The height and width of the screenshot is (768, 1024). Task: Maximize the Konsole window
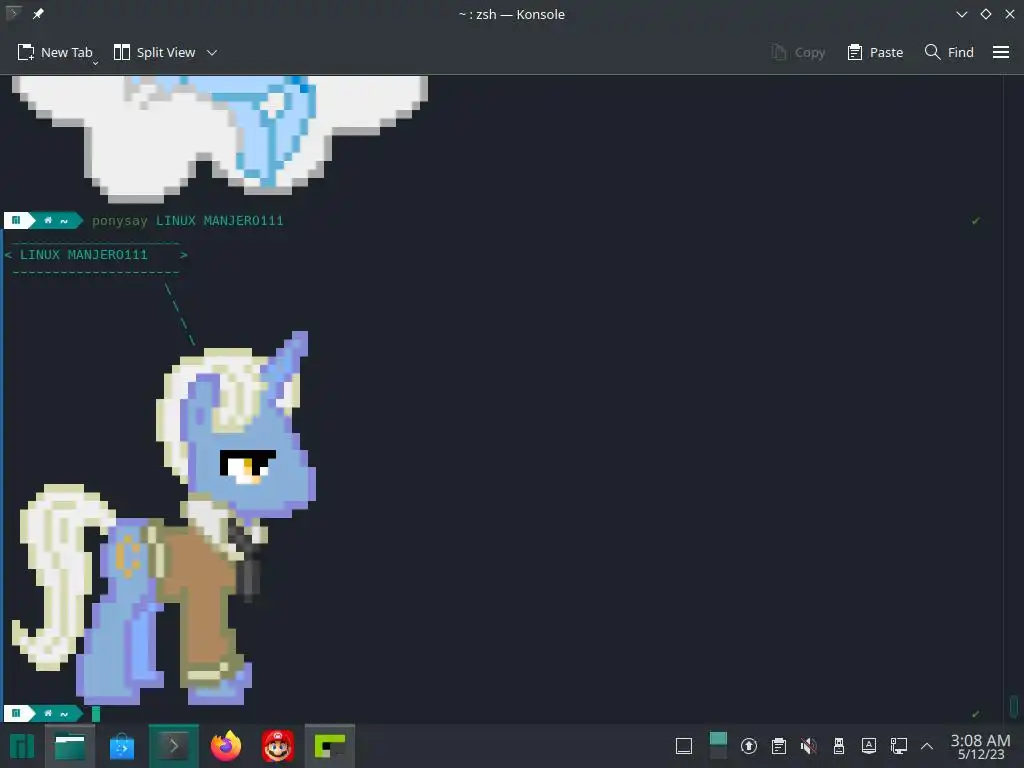coord(985,14)
